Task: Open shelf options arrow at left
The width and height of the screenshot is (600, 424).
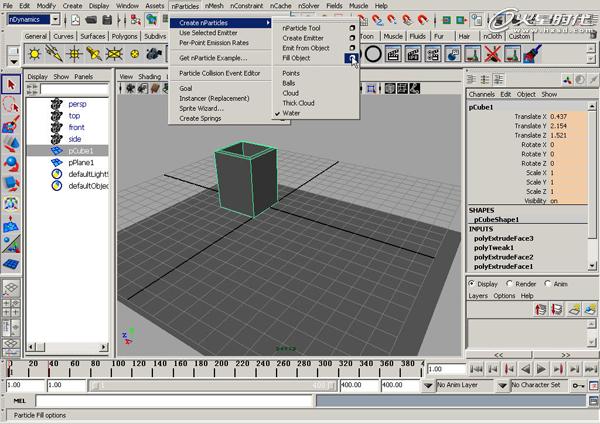Action: tap(14, 61)
